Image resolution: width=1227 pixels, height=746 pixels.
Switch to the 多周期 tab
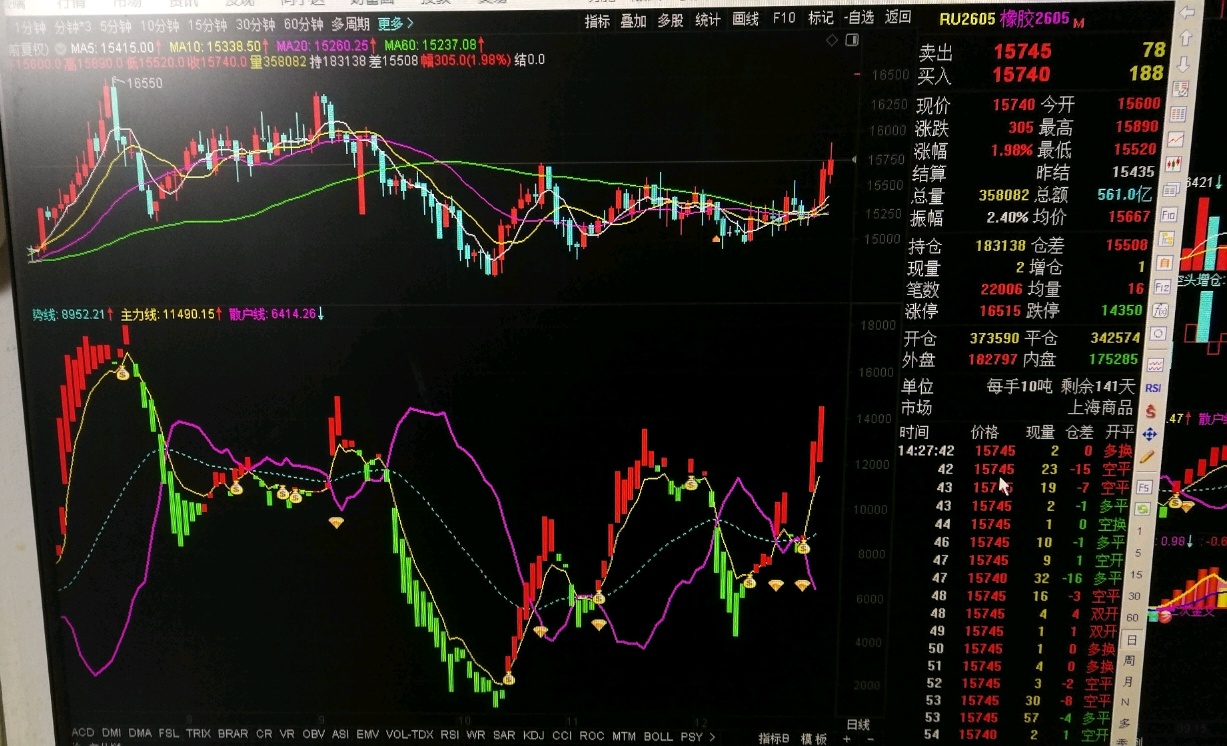(x=351, y=24)
